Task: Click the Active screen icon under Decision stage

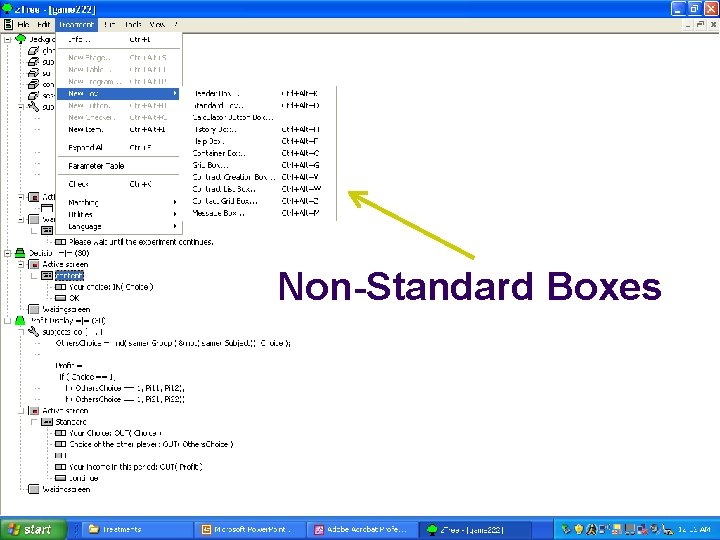Action: [34, 264]
